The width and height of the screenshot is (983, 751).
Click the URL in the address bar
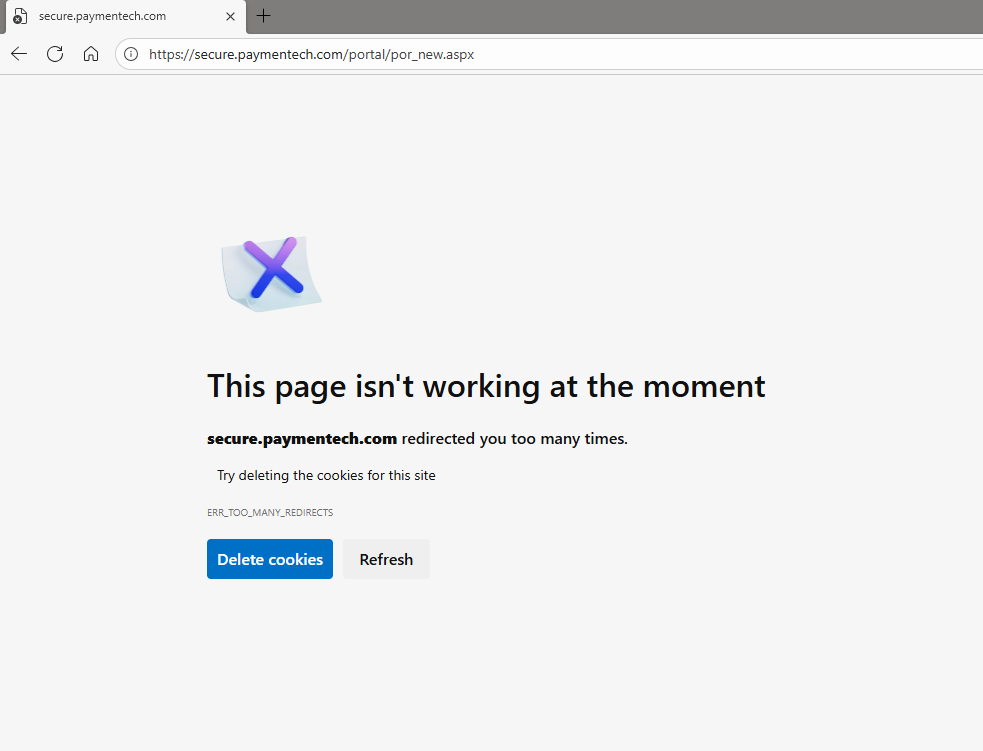(x=312, y=55)
